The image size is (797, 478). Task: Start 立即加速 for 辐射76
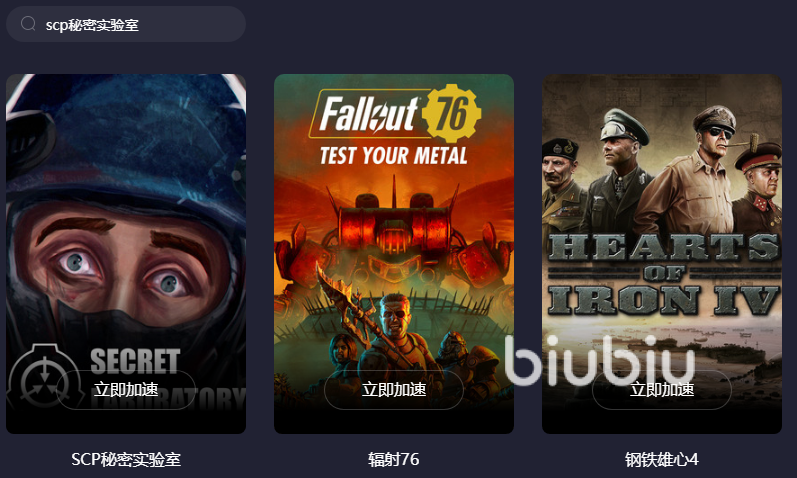click(394, 390)
